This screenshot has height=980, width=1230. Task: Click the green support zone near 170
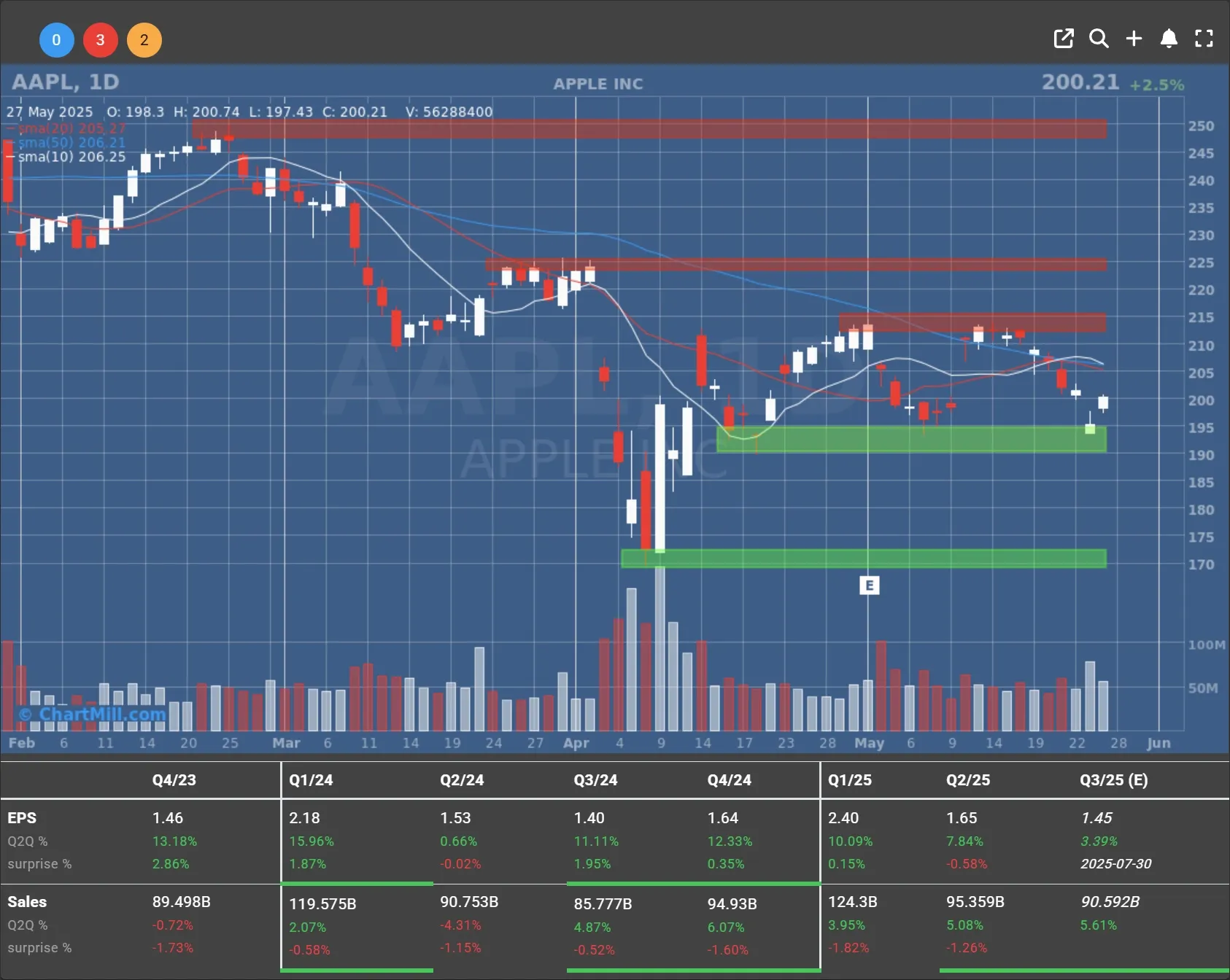864,559
